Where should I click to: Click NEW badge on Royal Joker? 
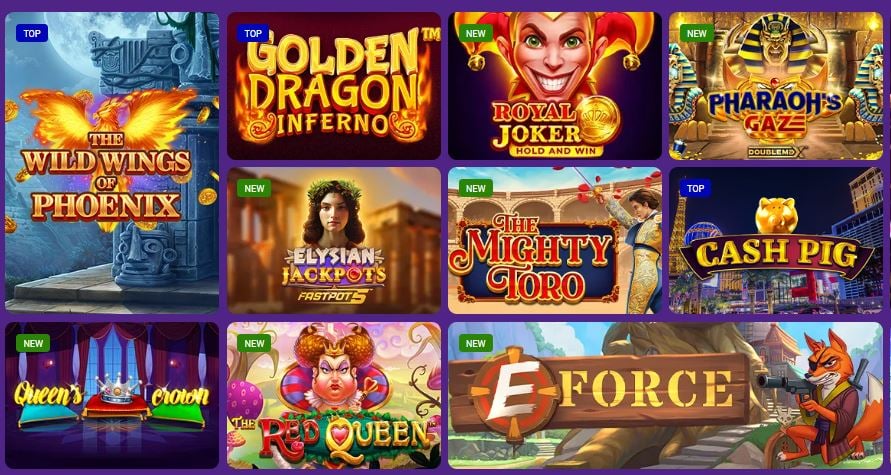476,34
